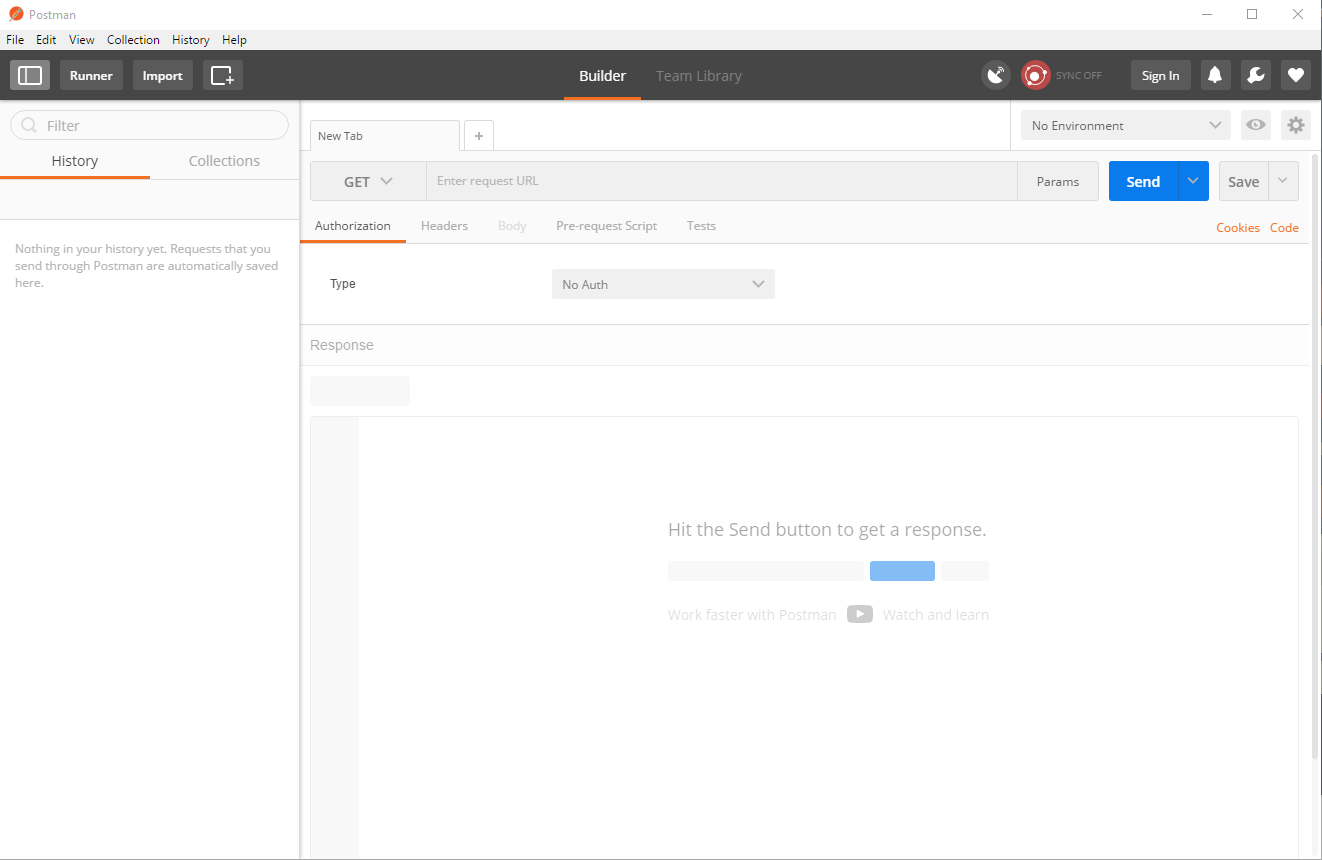This screenshot has width=1322, height=860.
Task: Open the No Auth type dropdown
Action: [x=663, y=284]
